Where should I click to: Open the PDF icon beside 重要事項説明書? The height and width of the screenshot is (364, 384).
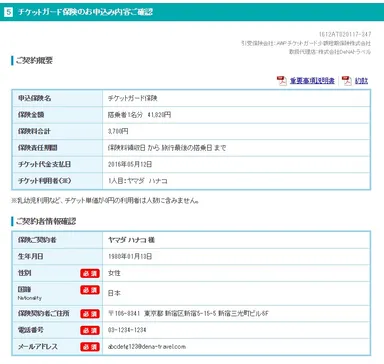tap(282, 81)
